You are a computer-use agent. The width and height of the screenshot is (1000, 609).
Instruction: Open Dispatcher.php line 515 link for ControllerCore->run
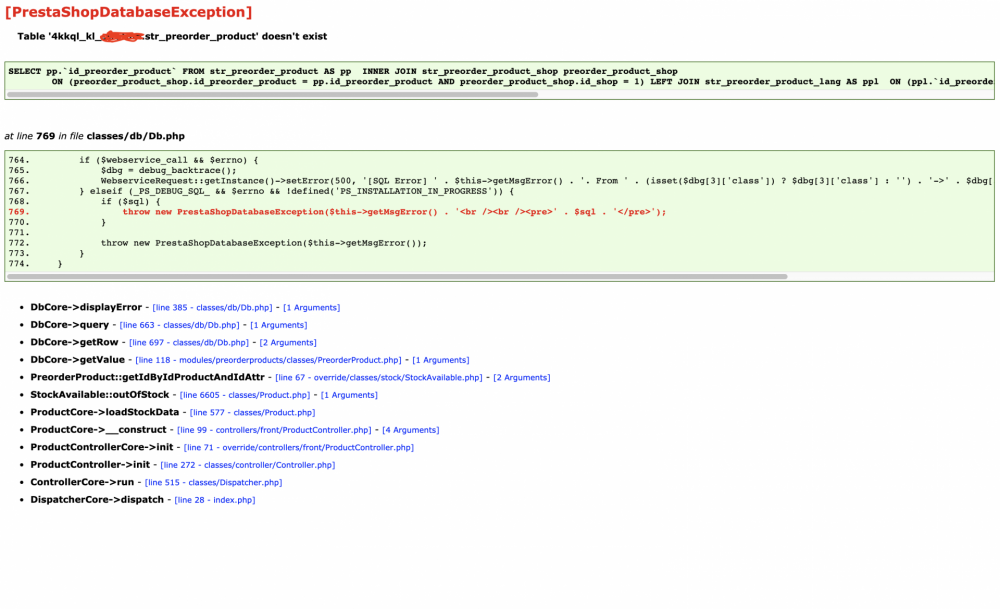coord(212,482)
